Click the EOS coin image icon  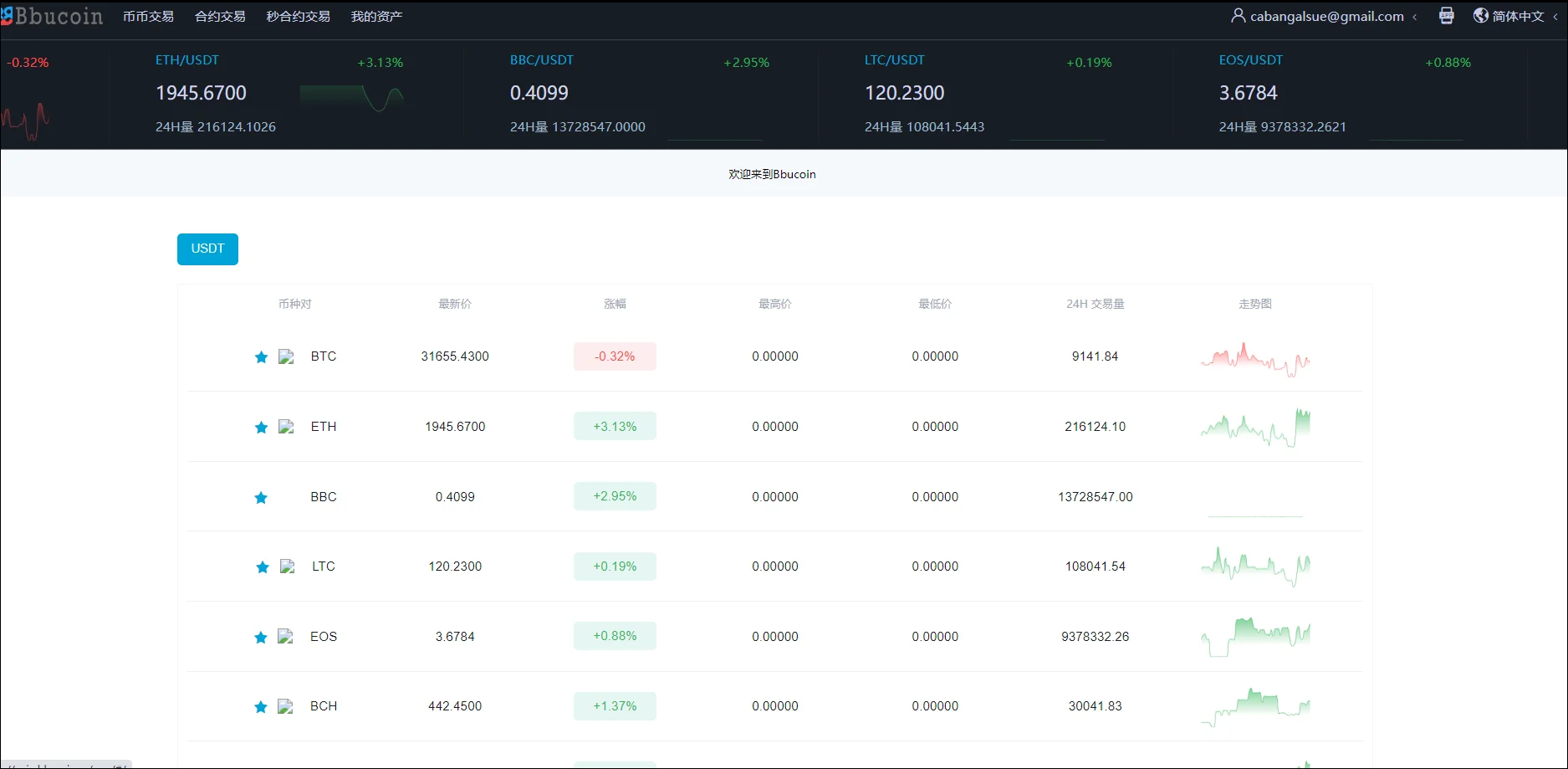click(x=285, y=636)
